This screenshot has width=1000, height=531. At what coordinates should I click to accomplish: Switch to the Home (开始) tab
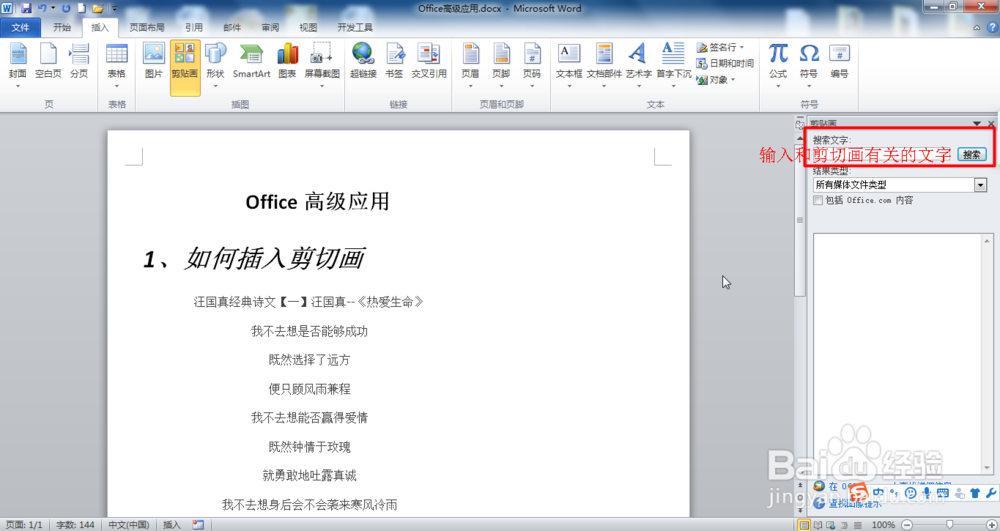coord(62,27)
